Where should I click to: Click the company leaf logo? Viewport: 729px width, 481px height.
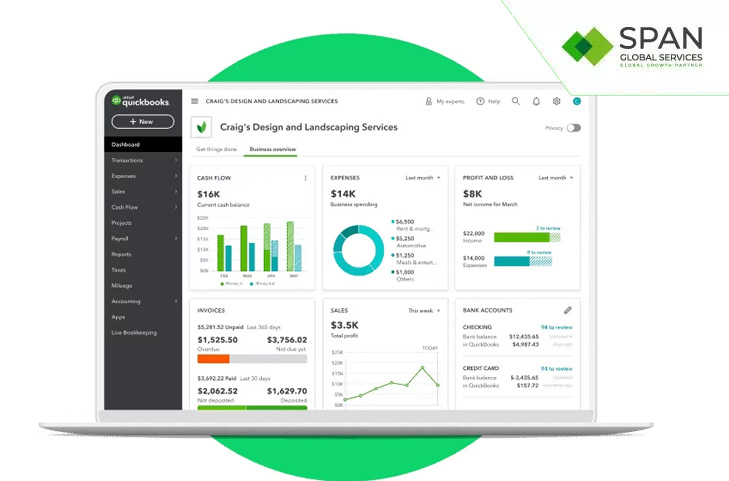(x=201, y=127)
